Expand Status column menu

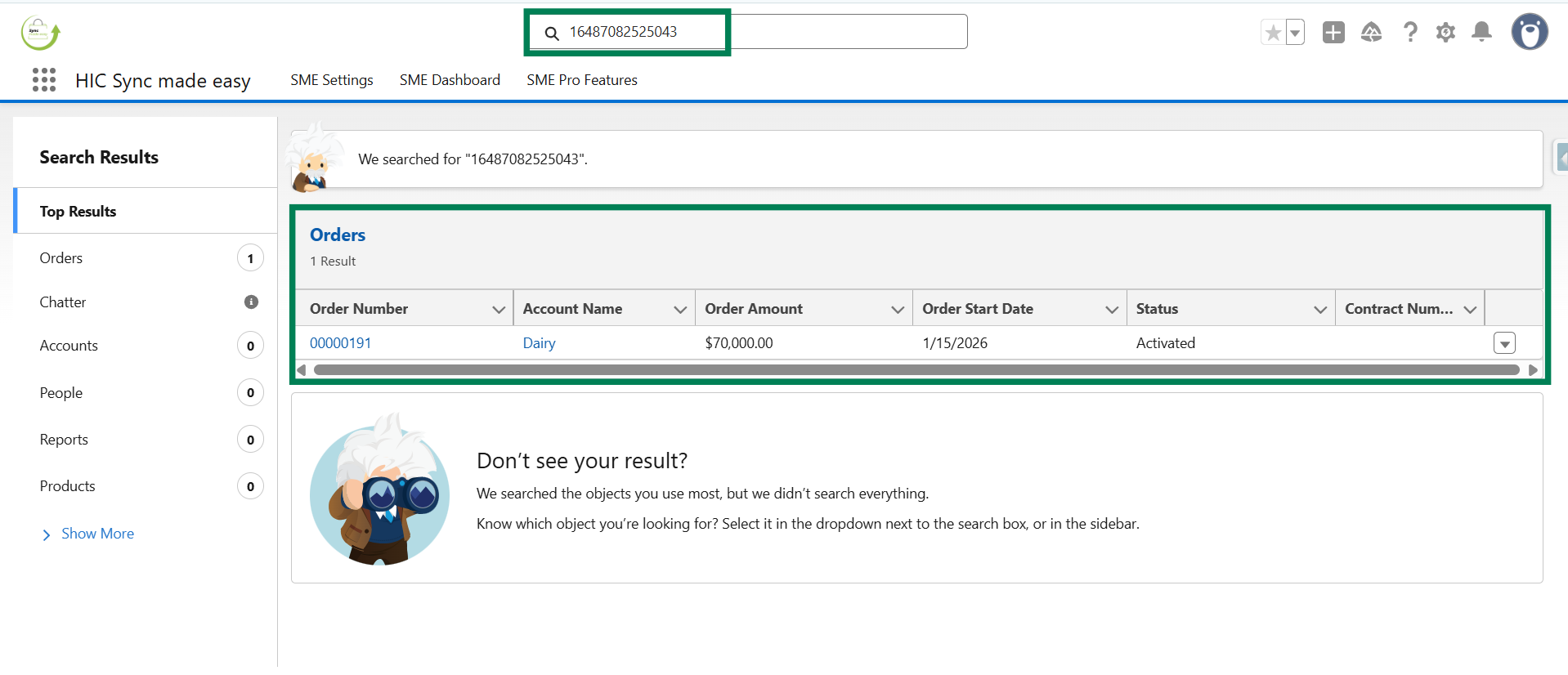tap(1319, 309)
